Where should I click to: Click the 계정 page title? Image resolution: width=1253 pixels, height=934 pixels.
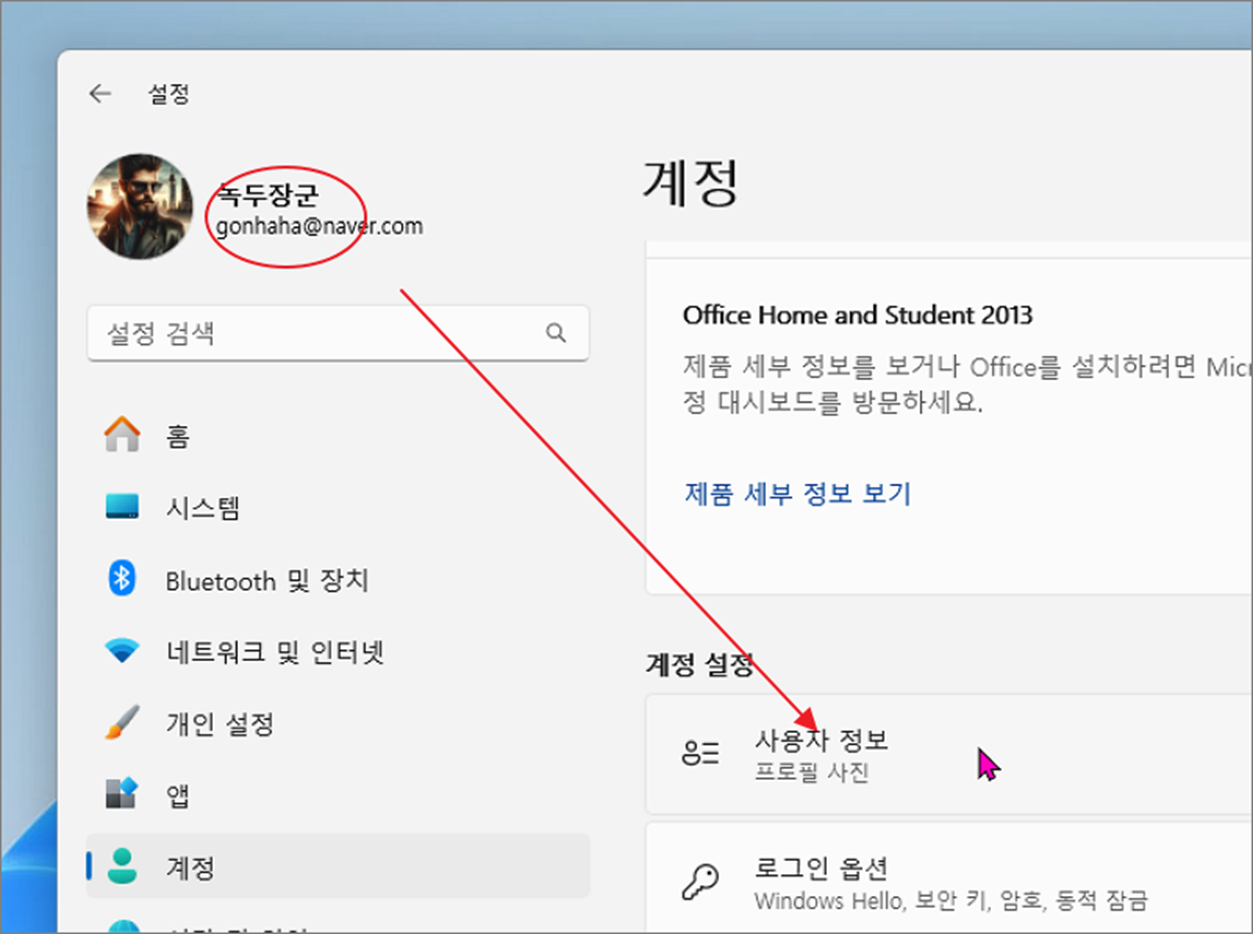click(x=690, y=183)
